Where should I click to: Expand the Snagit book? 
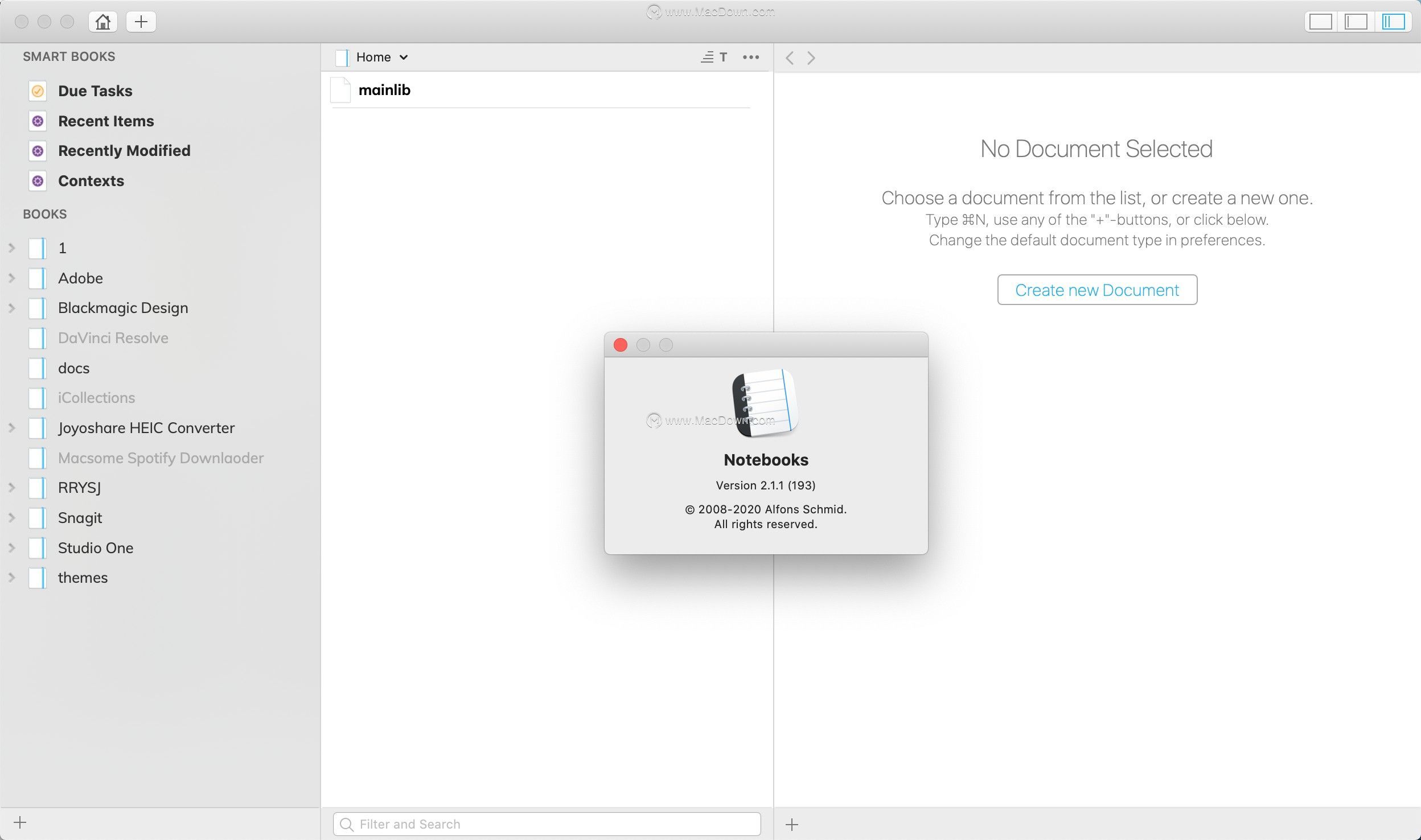tap(11, 518)
